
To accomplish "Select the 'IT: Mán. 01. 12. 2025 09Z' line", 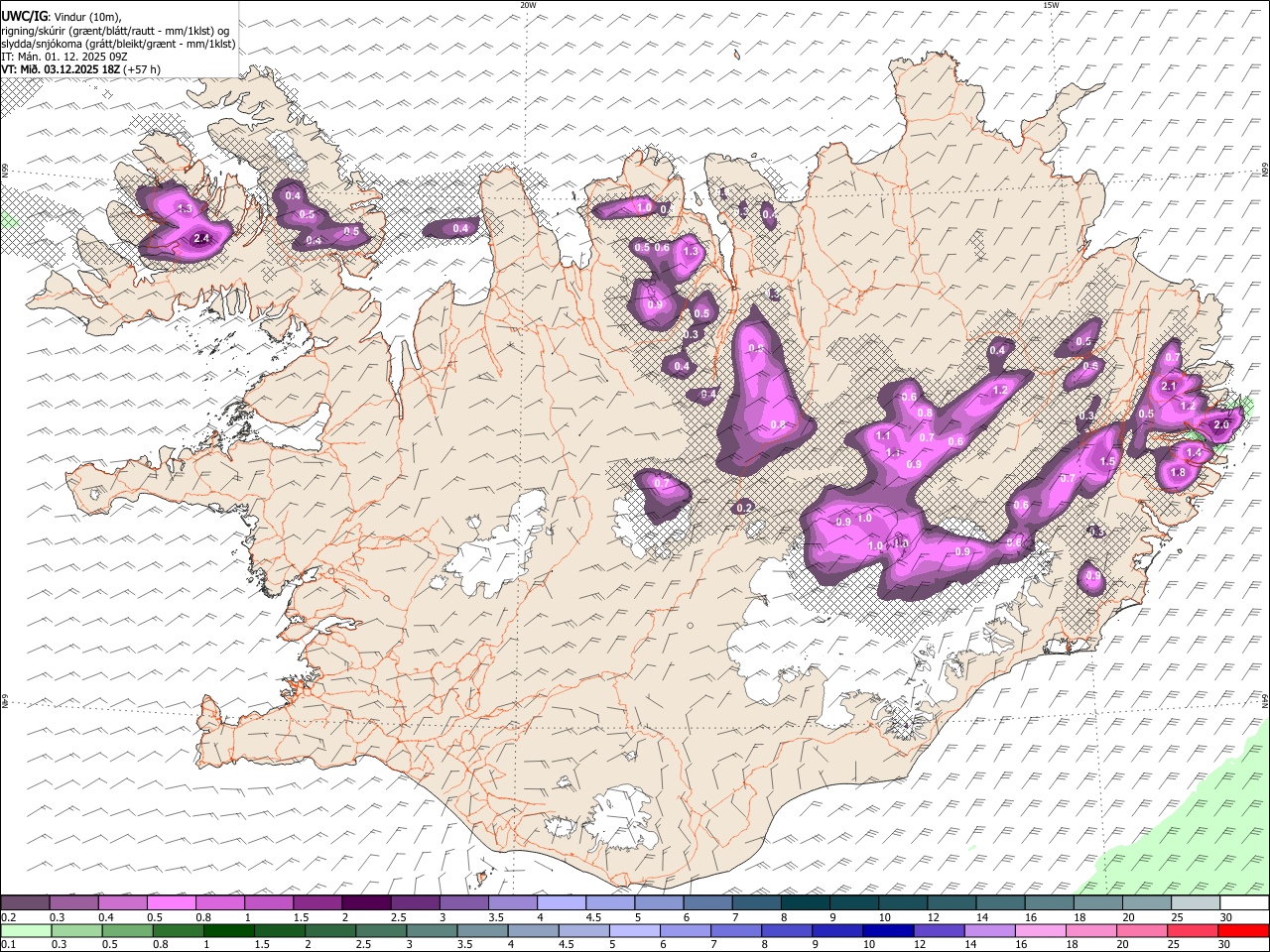I will coord(64,57).
